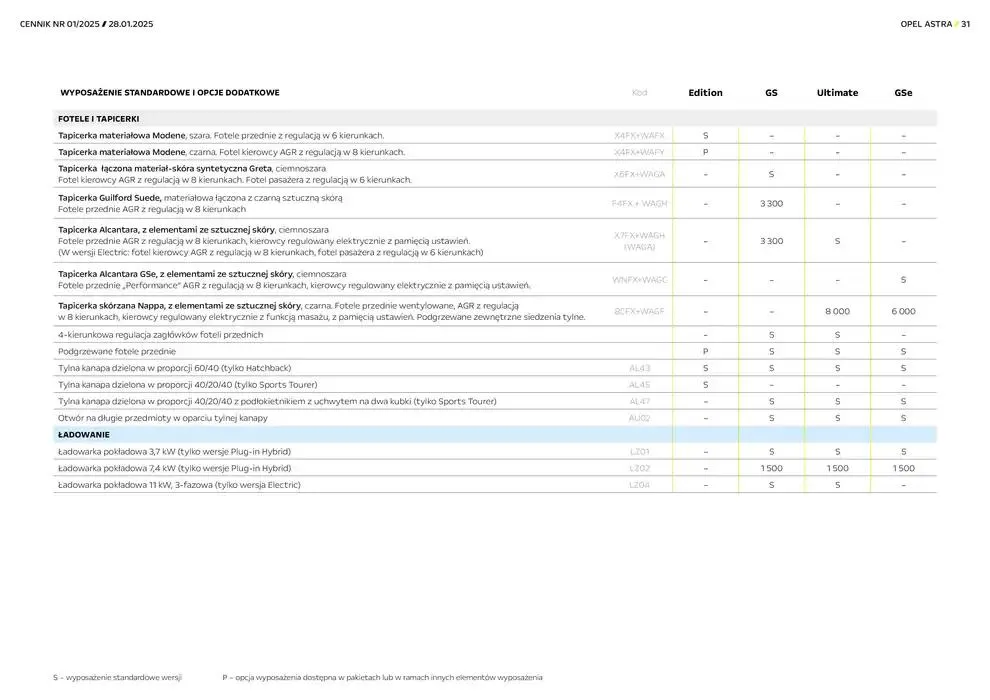Select the Podgrzewane fotele przednie row label
Viewport: 990px width, 700px height.
pos(117,352)
